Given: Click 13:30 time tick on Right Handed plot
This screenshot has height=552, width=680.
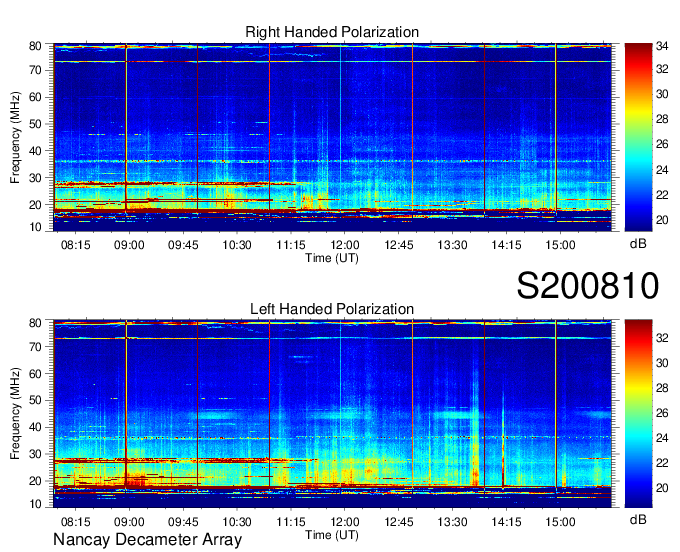Looking at the screenshot, I should click(452, 245).
